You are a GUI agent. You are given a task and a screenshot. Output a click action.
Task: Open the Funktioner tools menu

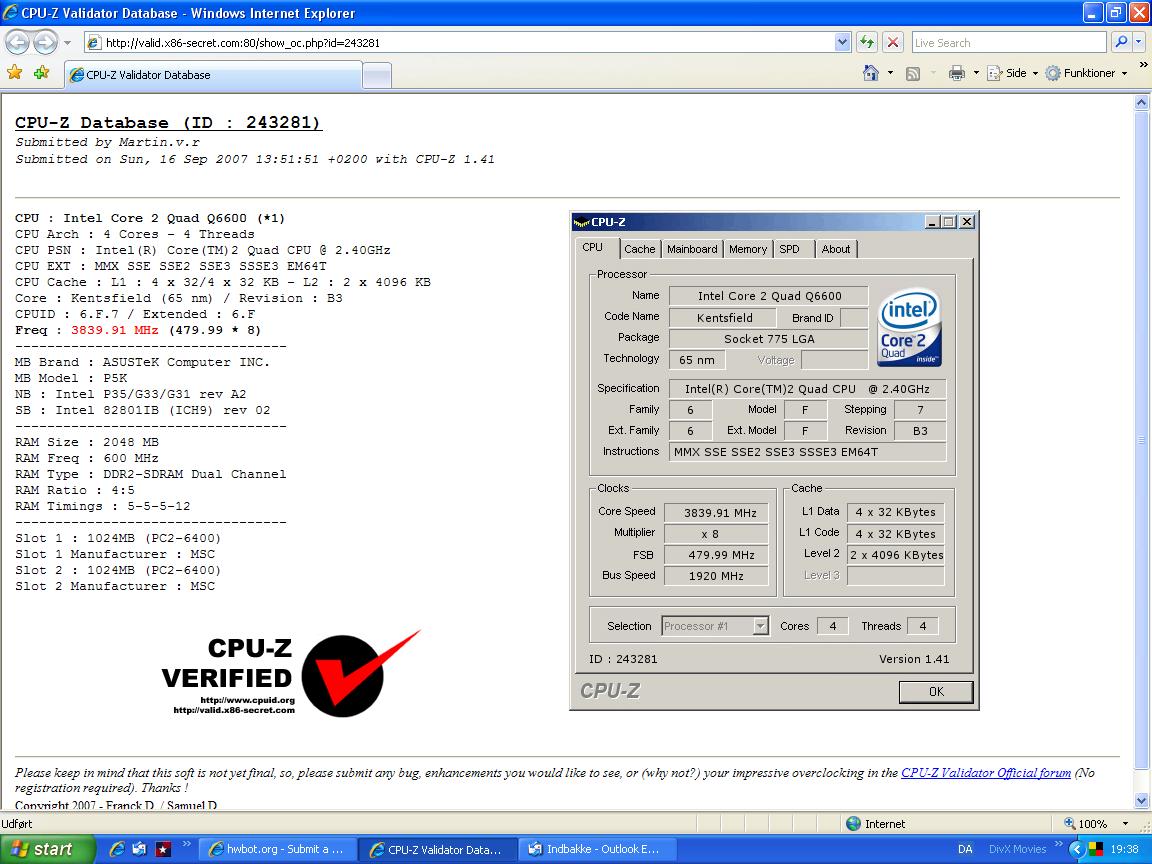1086,73
